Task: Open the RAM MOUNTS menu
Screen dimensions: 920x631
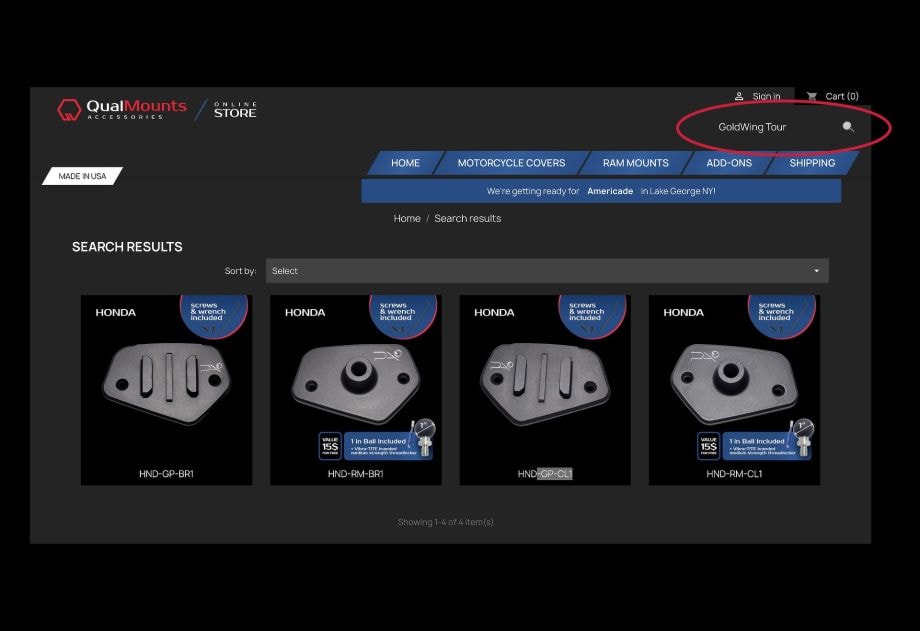Action: point(635,163)
